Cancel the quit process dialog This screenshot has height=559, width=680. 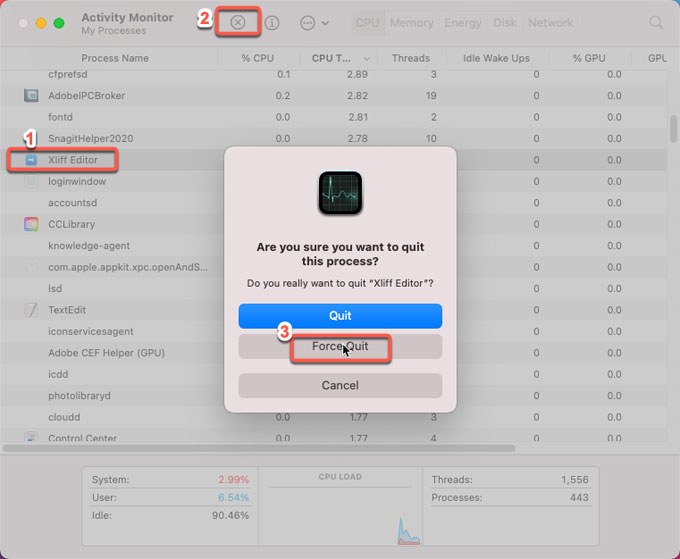[340, 385]
